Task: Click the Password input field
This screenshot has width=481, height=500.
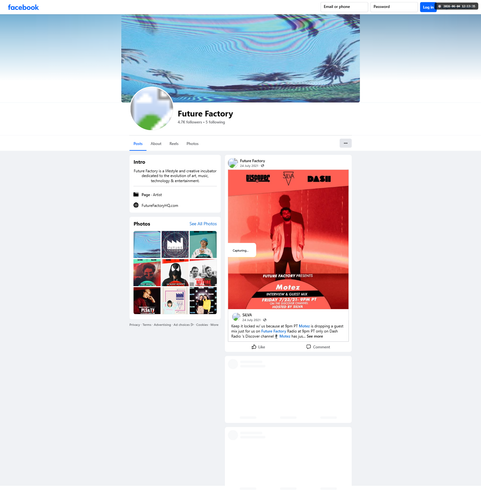Action: click(394, 7)
